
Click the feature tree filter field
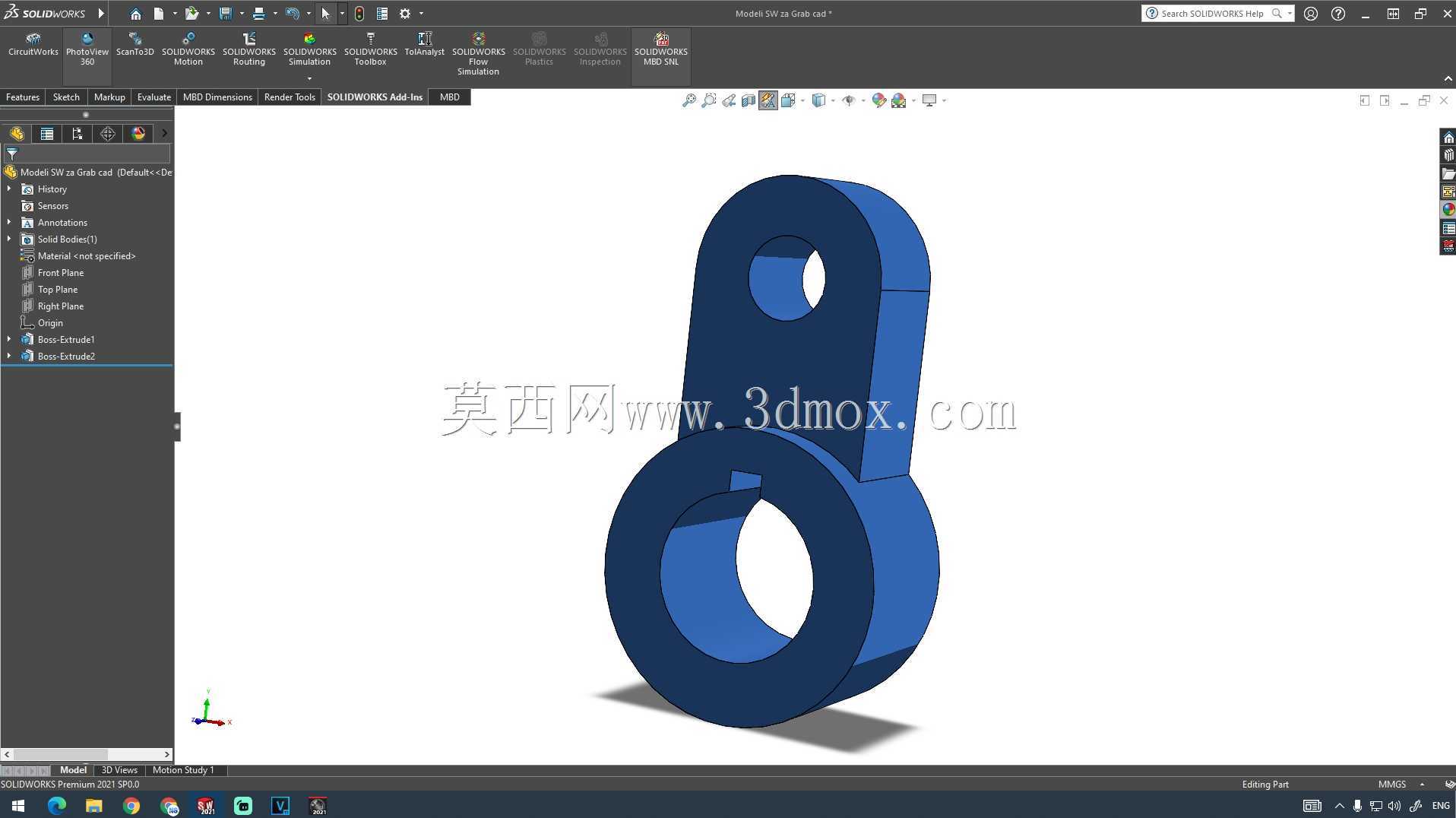click(x=87, y=154)
